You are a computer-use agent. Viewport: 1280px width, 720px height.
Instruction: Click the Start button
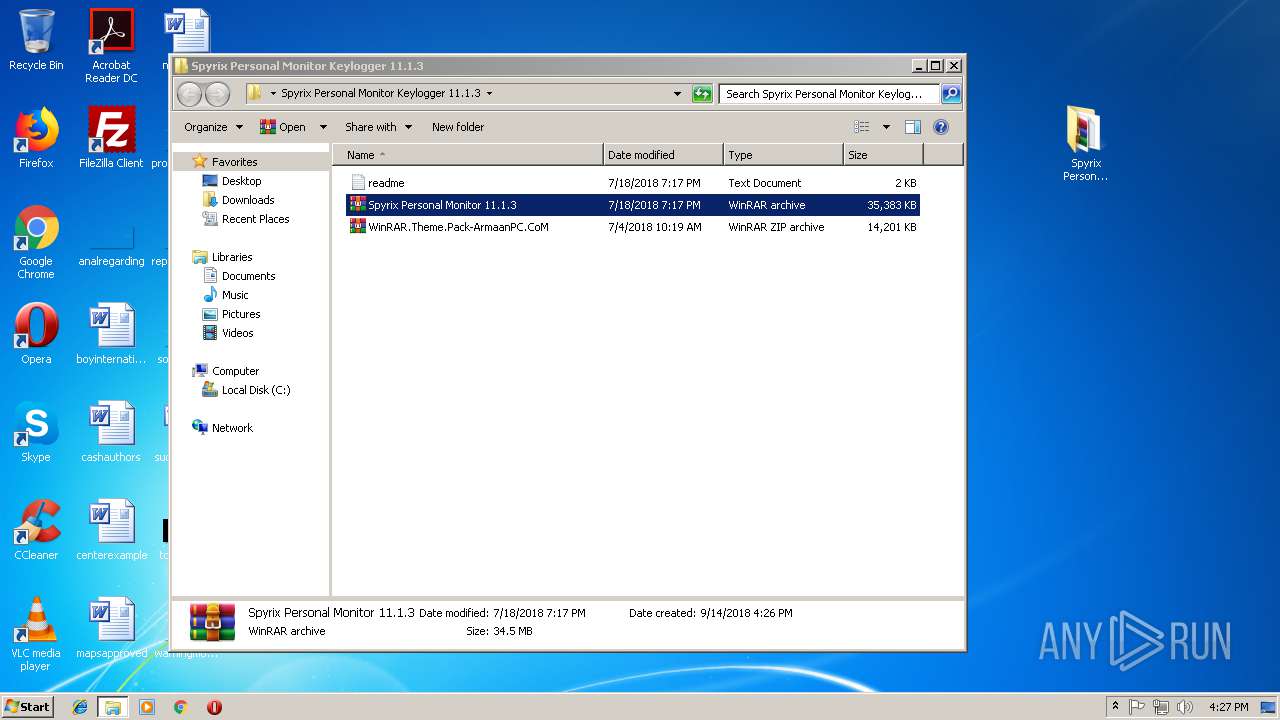point(27,707)
